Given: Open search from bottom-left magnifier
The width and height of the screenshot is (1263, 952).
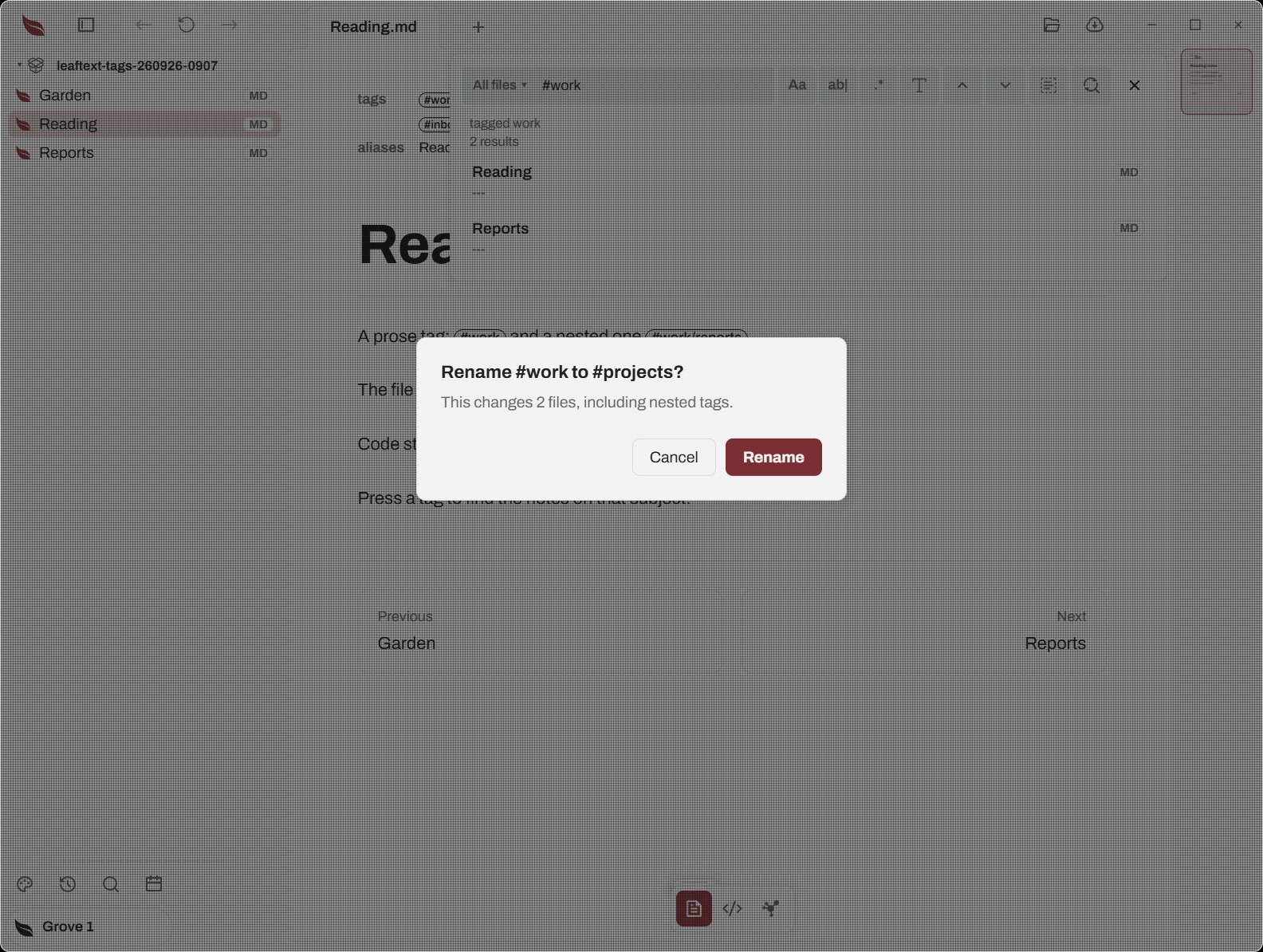Looking at the screenshot, I should (x=111, y=883).
